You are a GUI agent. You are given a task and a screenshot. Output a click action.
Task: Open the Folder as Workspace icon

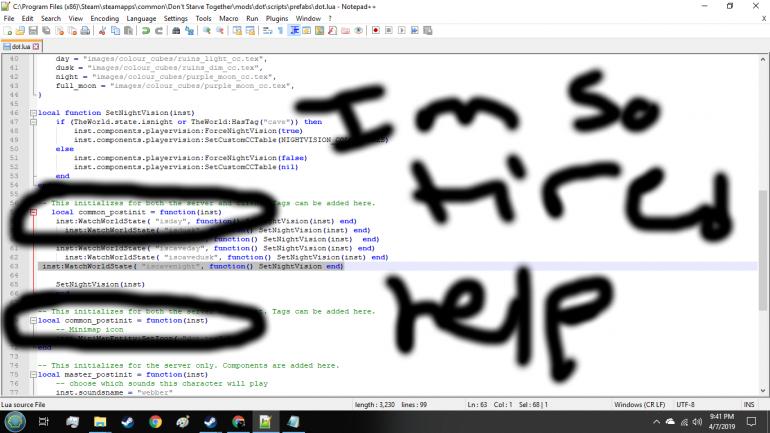click(345, 30)
